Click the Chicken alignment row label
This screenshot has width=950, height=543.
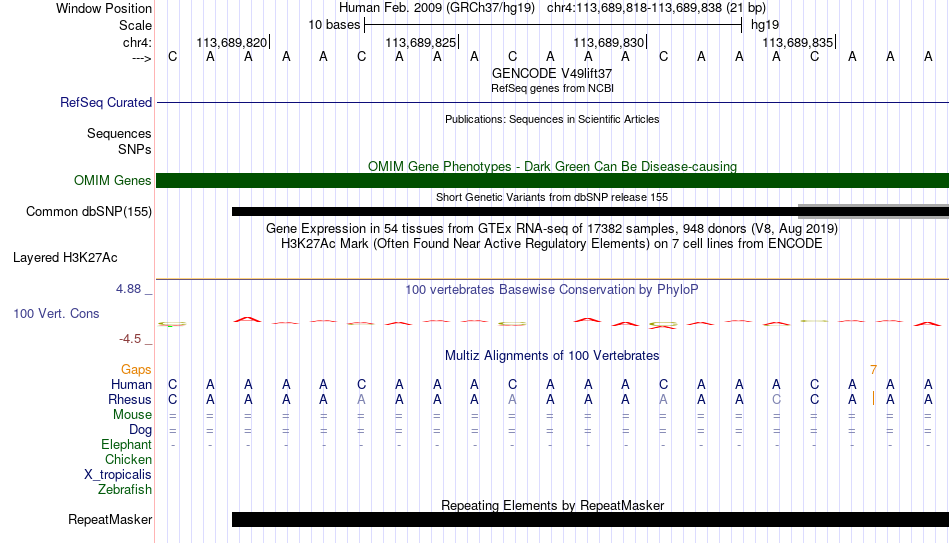[x=128, y=460]
